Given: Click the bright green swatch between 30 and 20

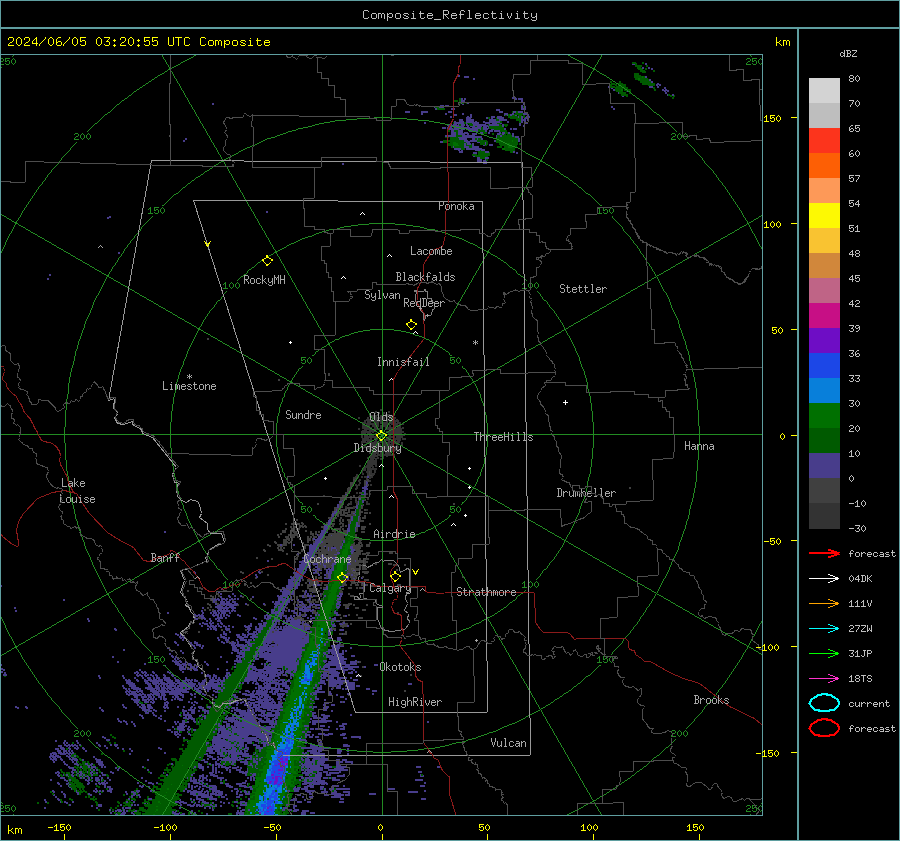Looking at the screenshot, I should click(x=824, y=415).
